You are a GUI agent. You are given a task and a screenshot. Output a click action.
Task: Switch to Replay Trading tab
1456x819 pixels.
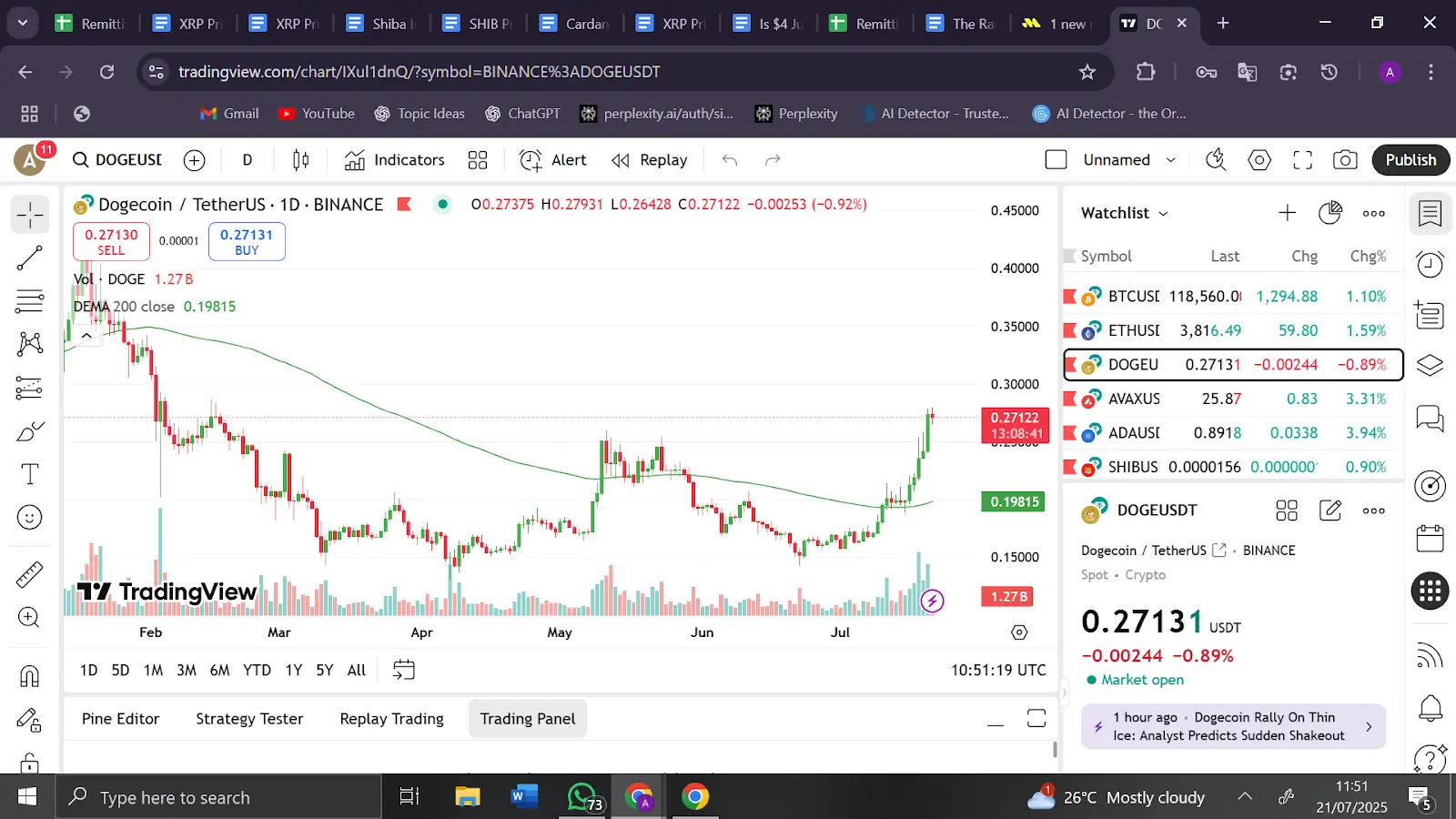click(x=392, y=719)
